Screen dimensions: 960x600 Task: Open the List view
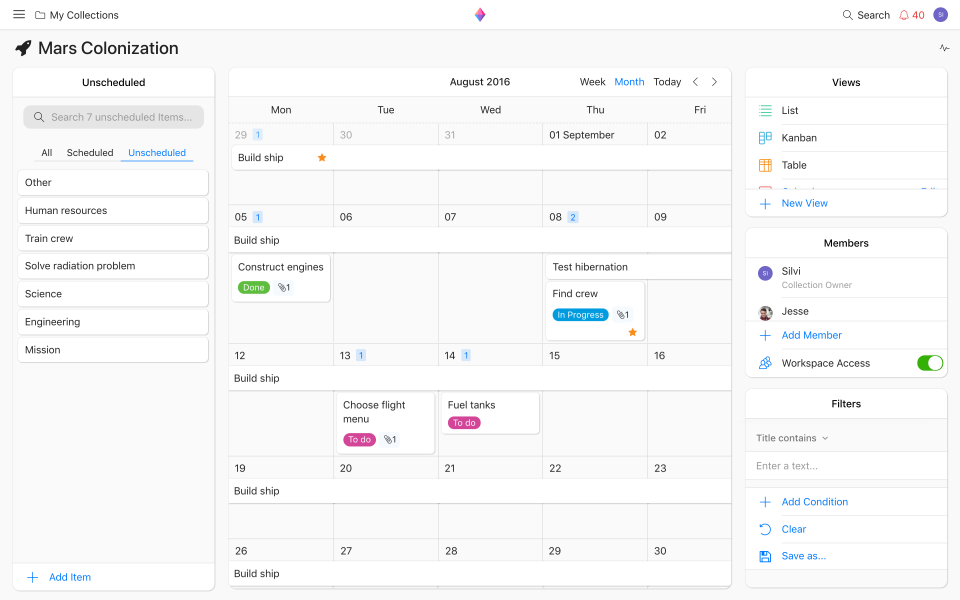[790, 111]
